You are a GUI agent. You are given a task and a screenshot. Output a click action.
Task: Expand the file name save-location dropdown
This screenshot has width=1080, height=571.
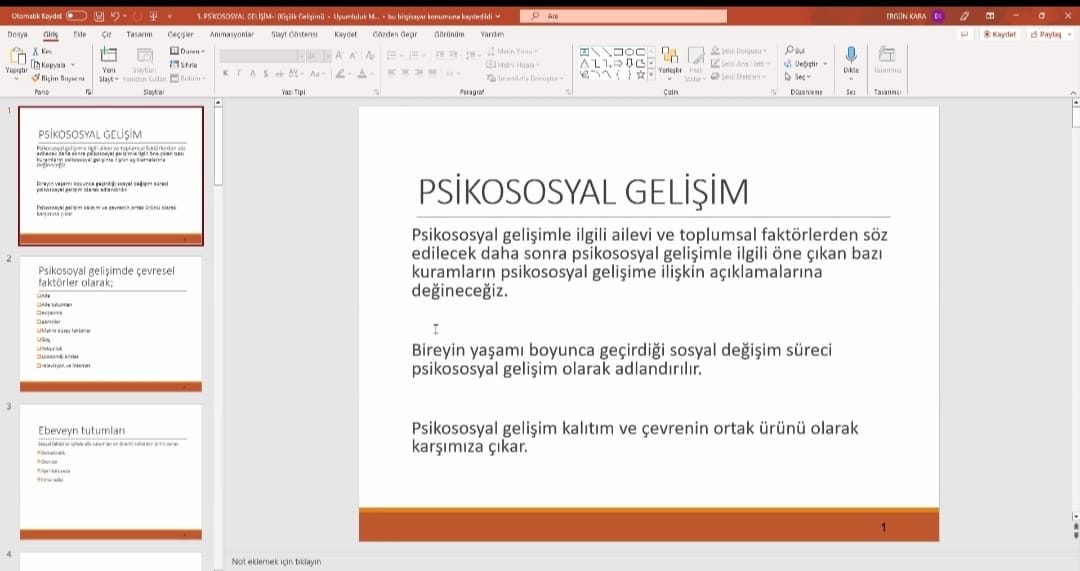tap(498, 16)
